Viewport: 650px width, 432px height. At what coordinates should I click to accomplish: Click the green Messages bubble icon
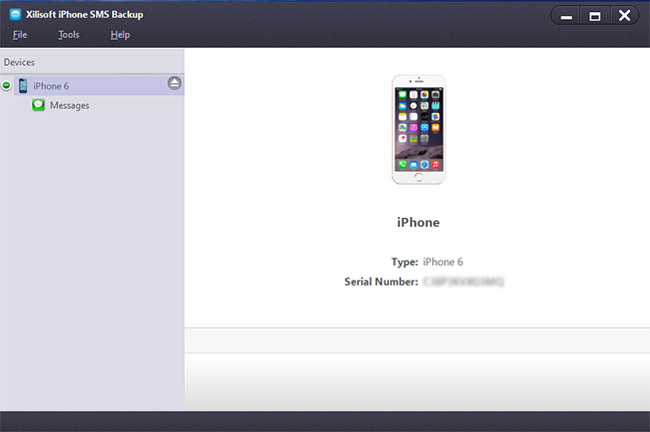(38, 105)
